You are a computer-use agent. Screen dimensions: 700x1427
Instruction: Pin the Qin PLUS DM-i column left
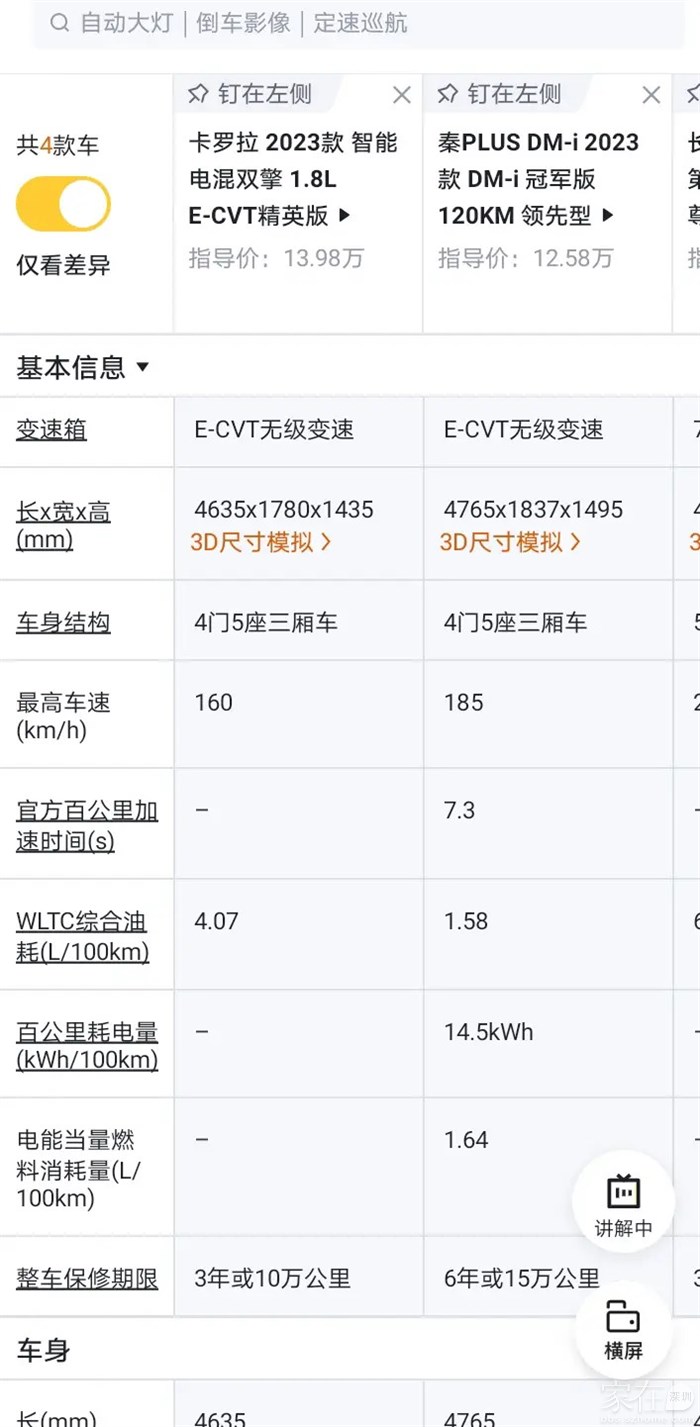(499, 95)
